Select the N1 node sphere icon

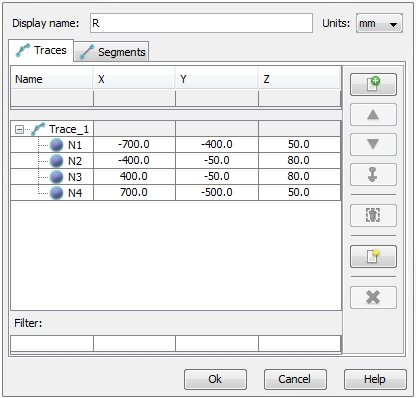click(56, 145)
